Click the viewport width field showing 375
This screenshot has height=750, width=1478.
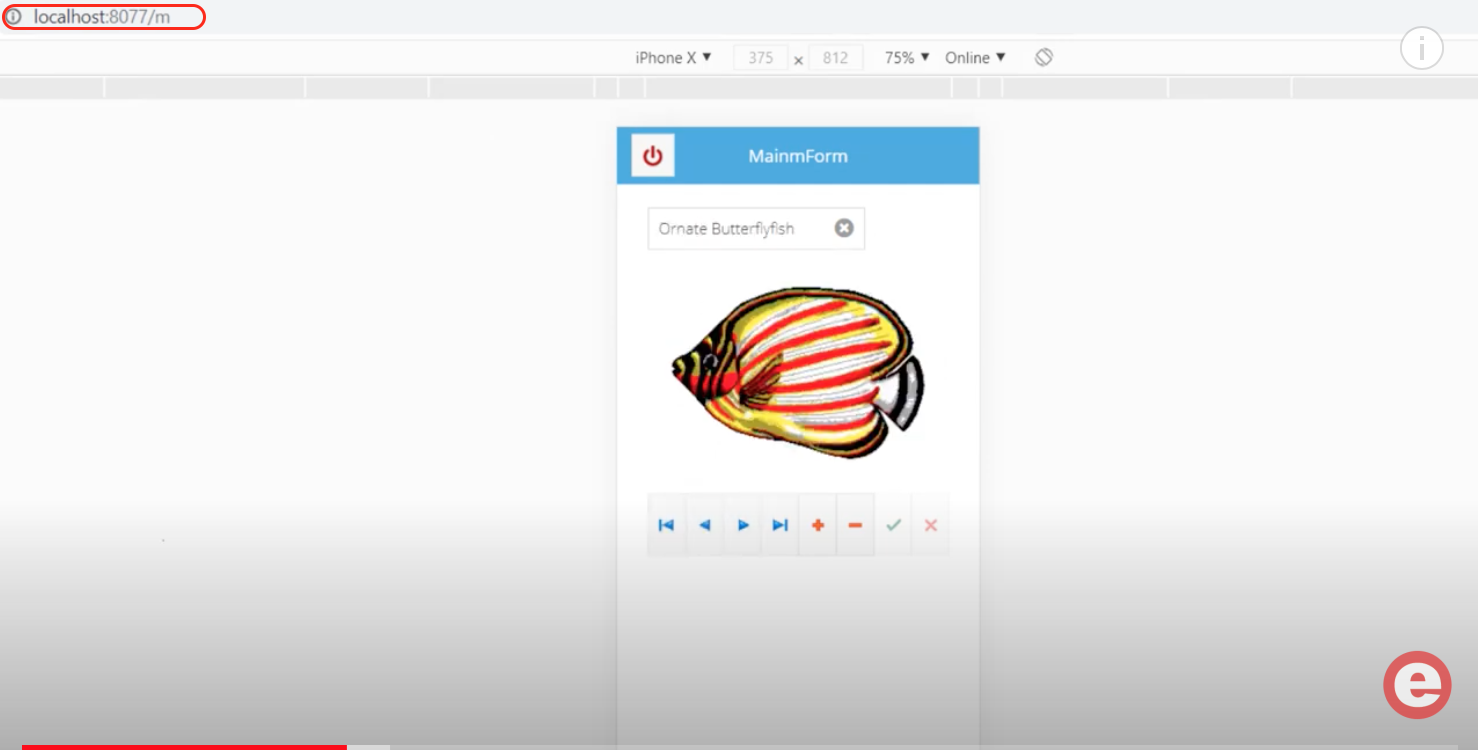[760, 58]
